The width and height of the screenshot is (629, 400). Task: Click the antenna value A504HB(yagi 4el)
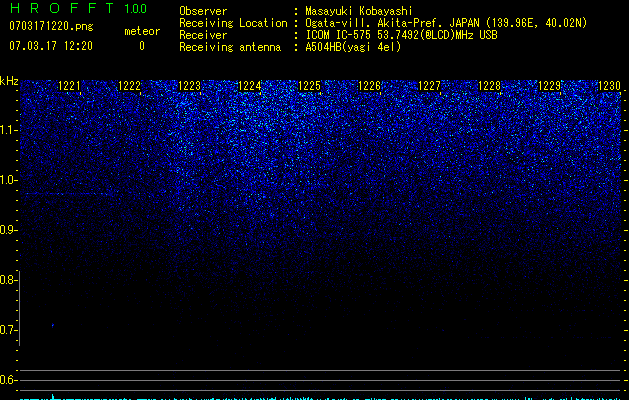(353, 47)
